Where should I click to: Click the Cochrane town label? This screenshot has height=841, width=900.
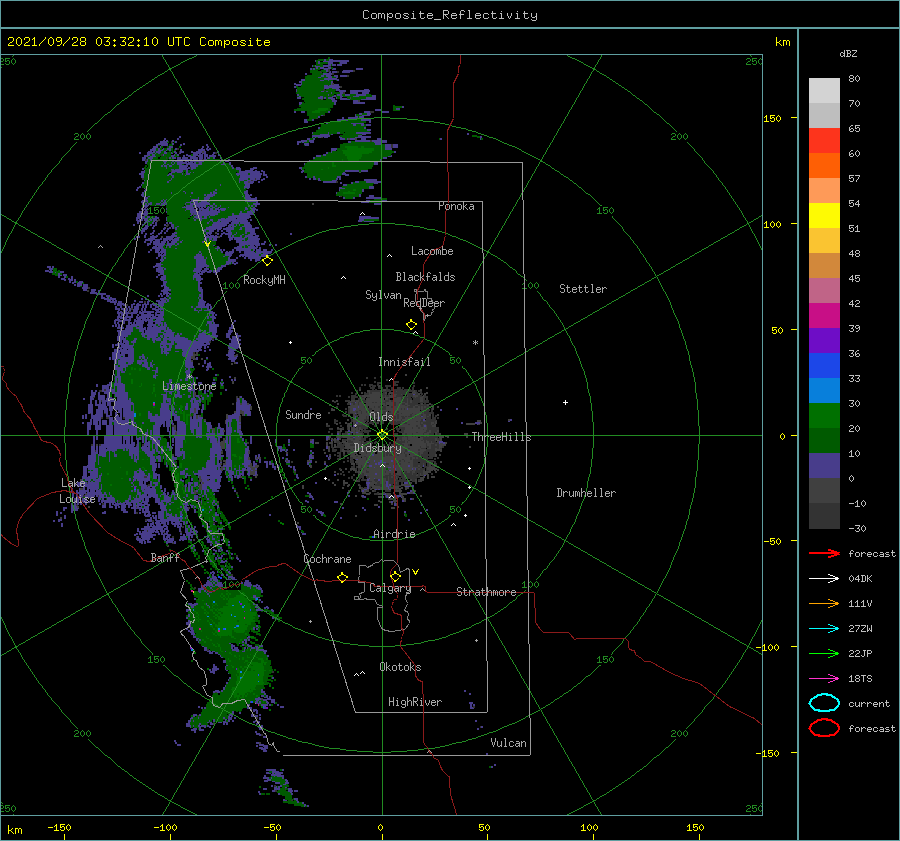327,559
